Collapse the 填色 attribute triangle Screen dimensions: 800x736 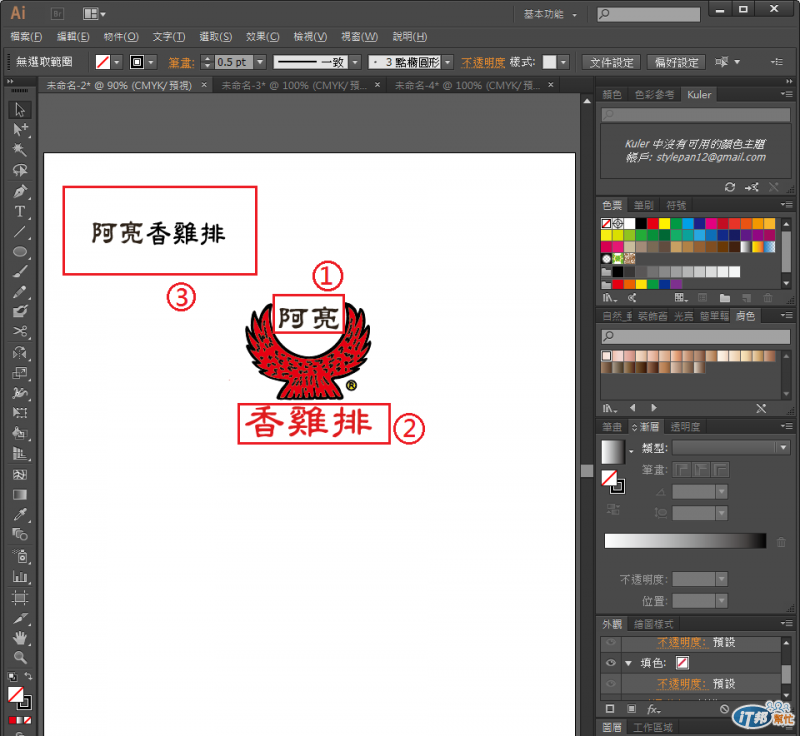[629, 663]
